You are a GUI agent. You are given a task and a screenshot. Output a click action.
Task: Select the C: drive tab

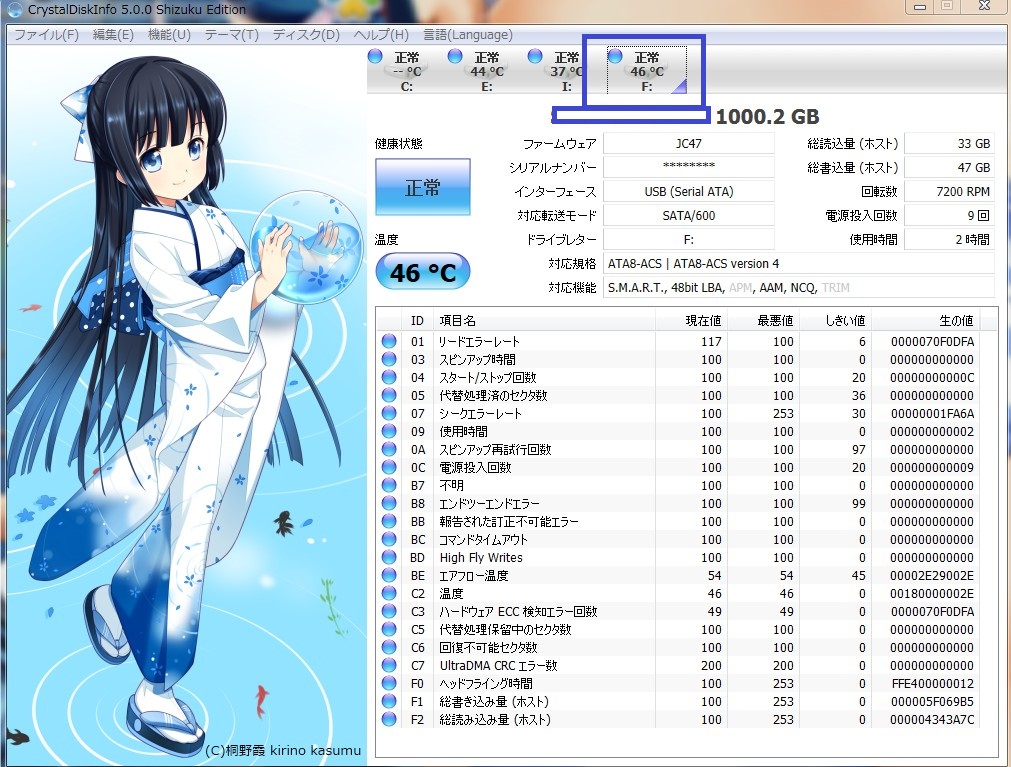click(406, 71)
